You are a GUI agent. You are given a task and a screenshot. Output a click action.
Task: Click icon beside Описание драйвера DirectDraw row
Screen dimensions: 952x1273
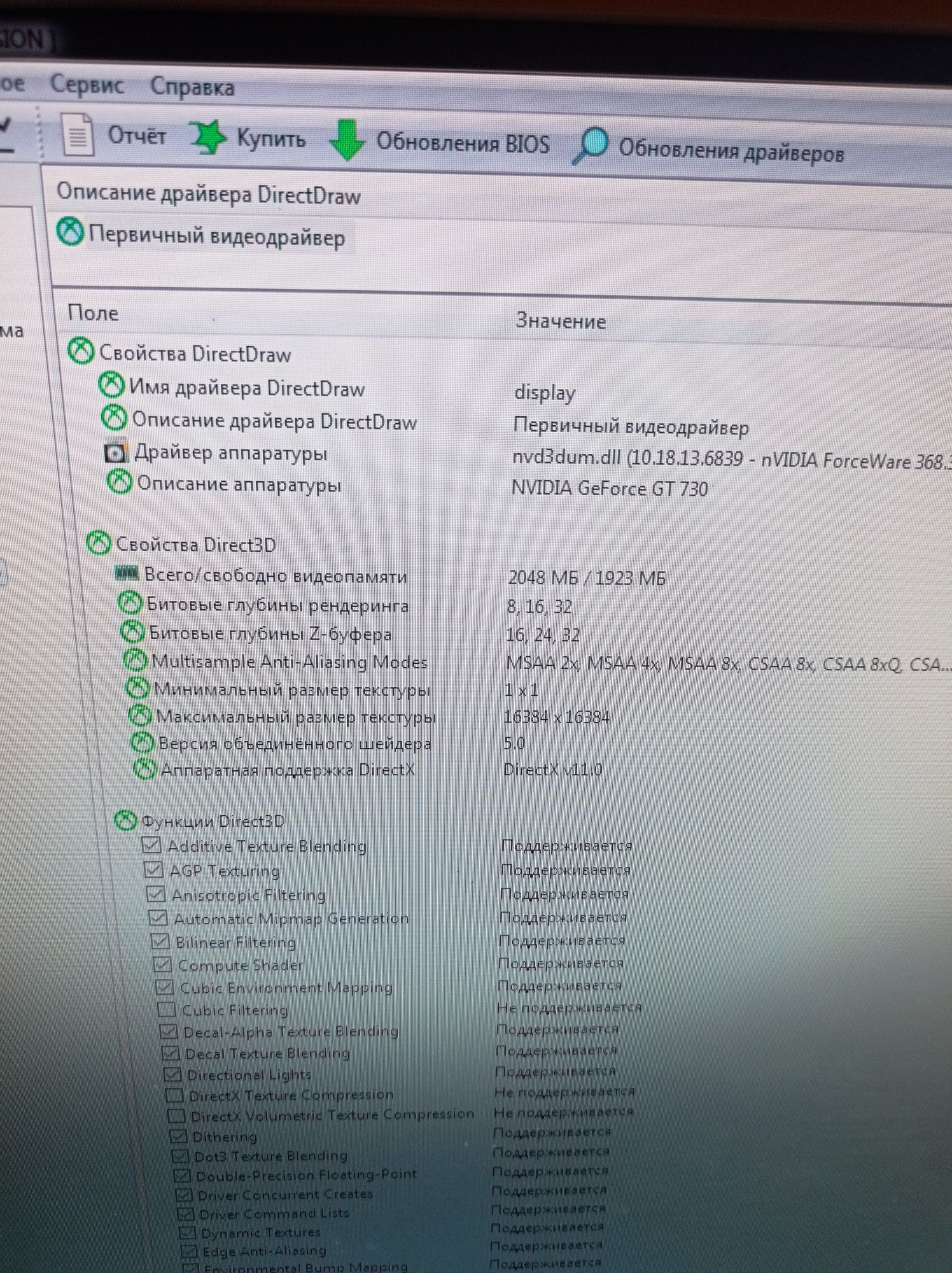[x=115, y=417]
